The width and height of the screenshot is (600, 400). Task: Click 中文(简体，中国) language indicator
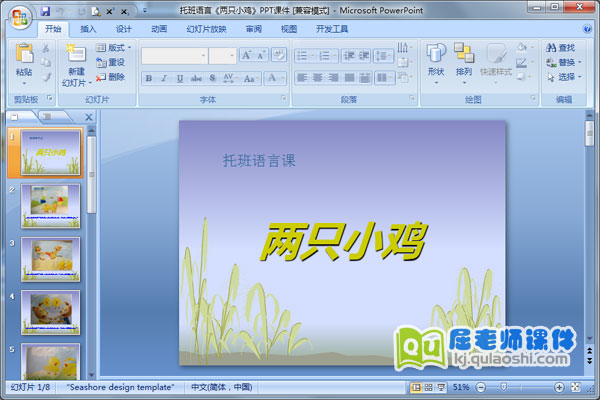point(222,387)
